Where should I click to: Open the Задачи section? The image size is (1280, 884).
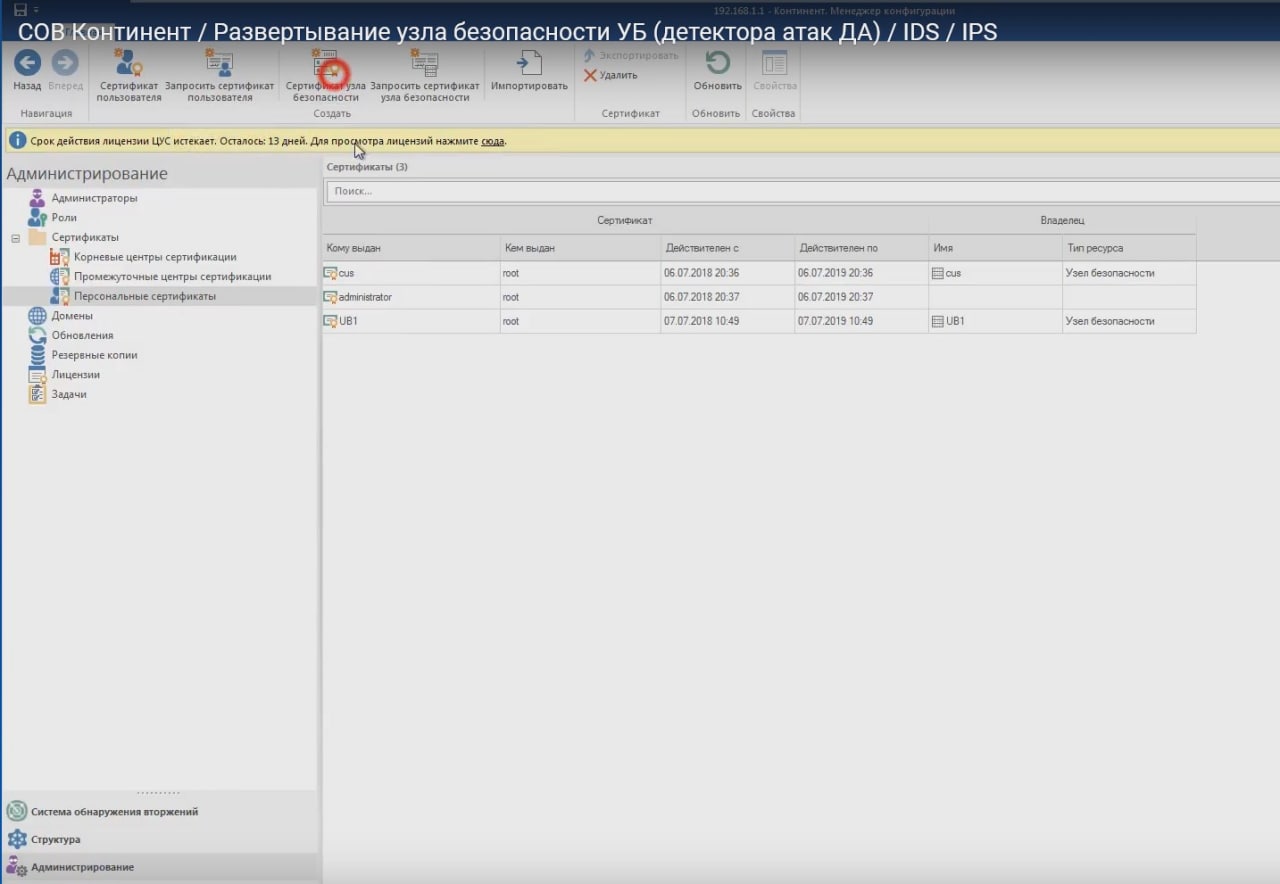[69, 394]
